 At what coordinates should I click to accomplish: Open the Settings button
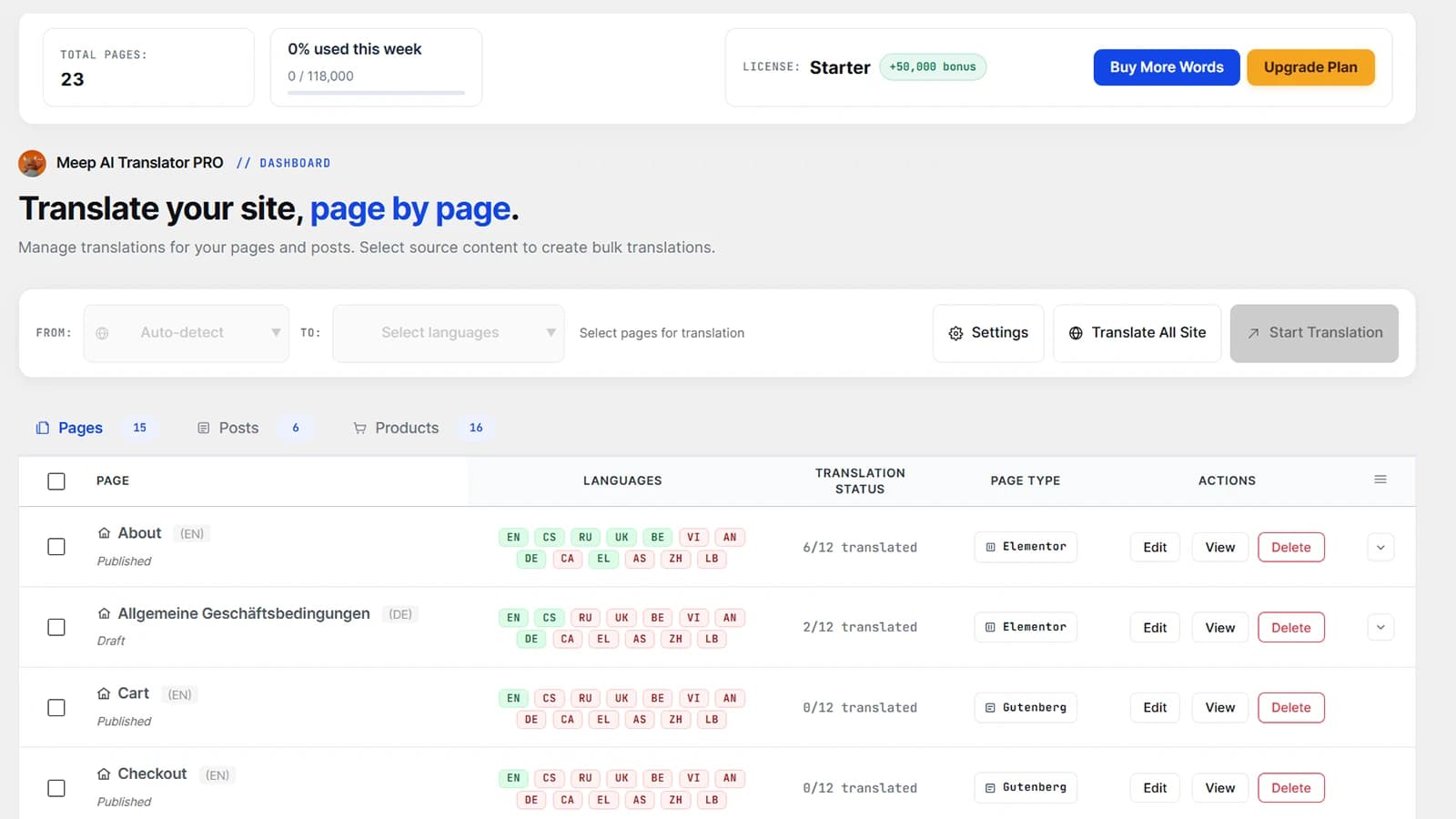988,333
